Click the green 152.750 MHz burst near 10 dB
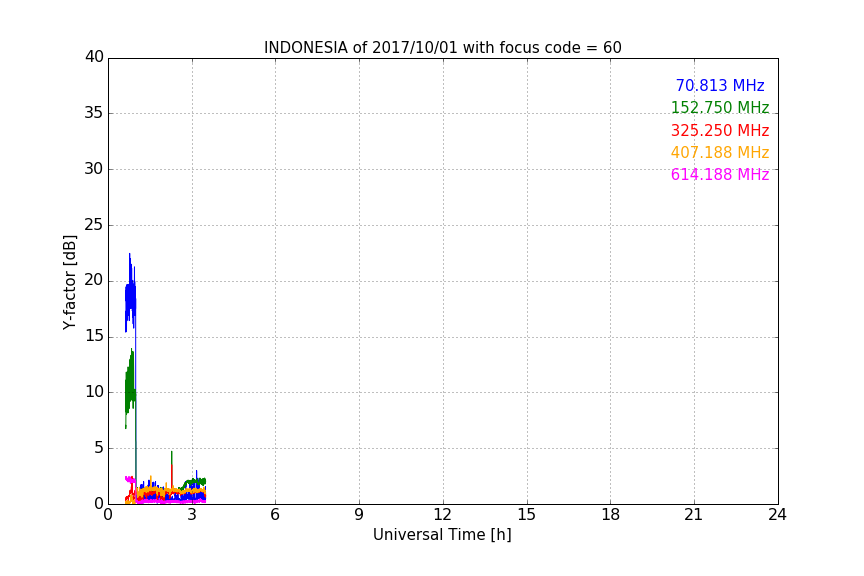 pos(130,389)
